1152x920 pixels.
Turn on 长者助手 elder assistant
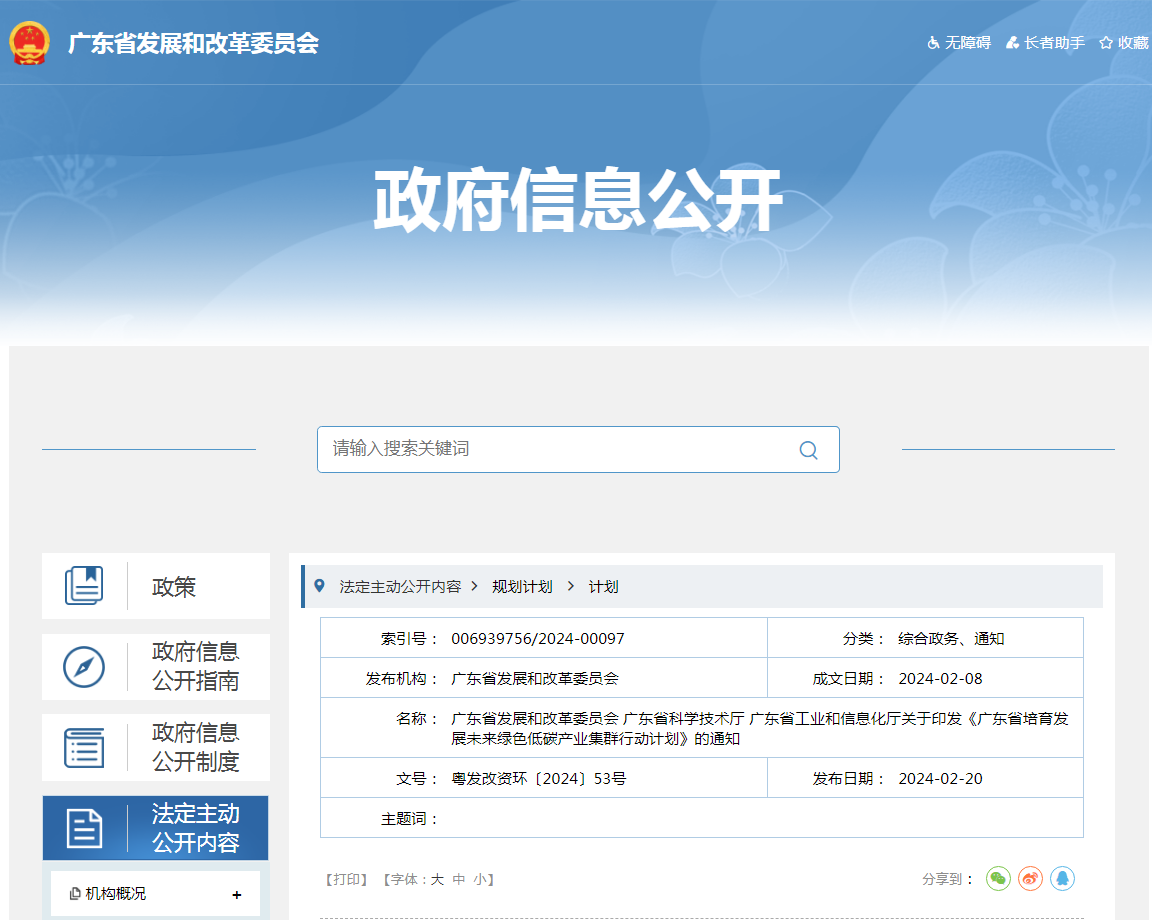[x=1045, y=43]
